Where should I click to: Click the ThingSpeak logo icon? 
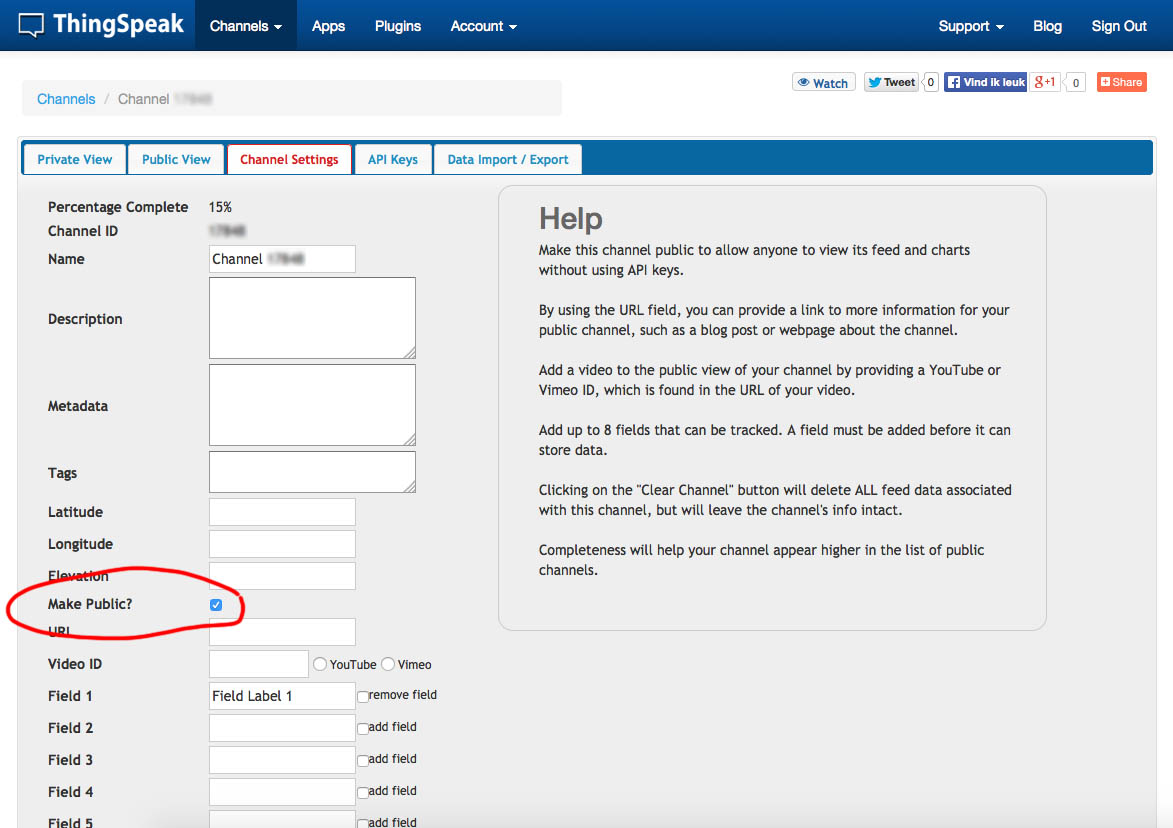click(x=31, y=25)
